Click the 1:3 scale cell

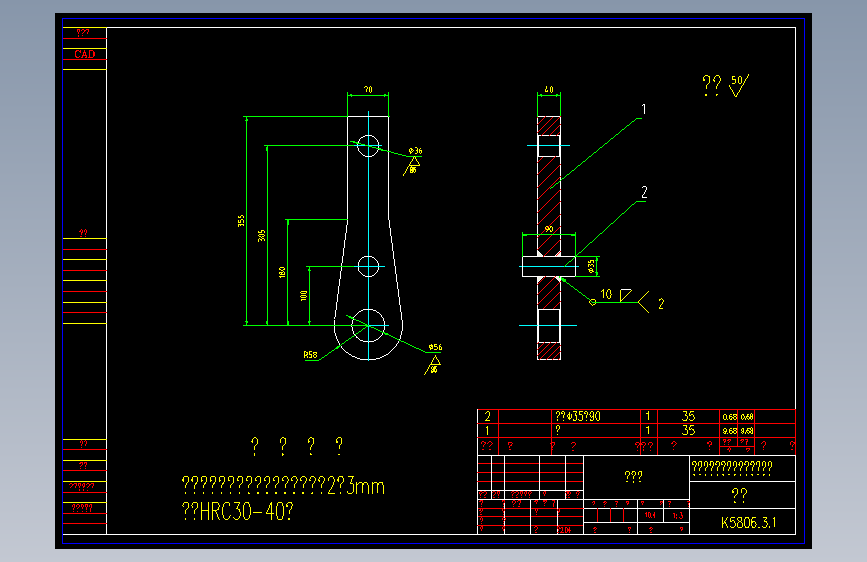pyautogui.click(x=677, y=516)
